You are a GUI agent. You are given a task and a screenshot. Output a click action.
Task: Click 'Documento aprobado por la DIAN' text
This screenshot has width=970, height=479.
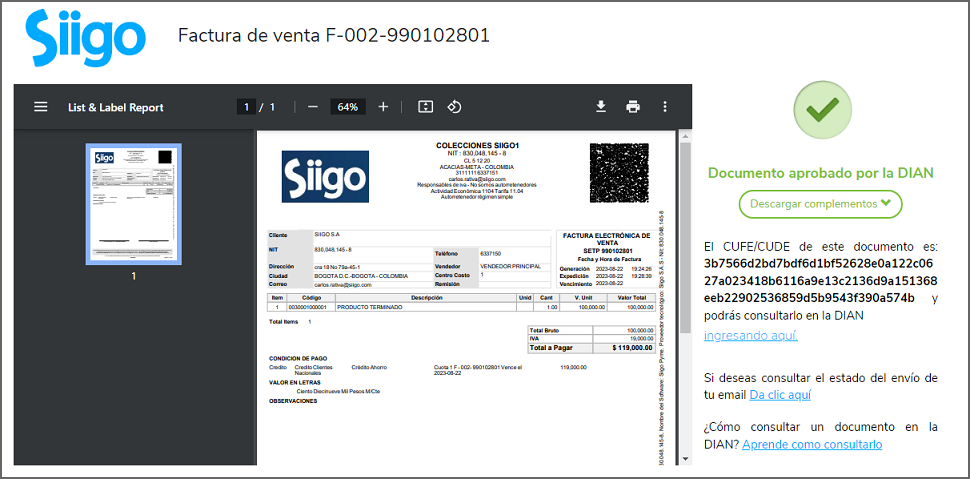point(820,173)
